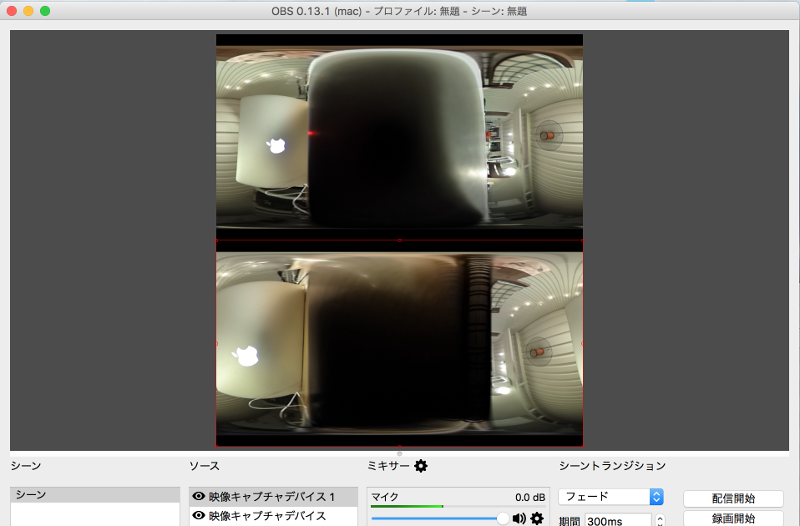Mute the マイク speaker icon
This screenshot has height=526, width=800.
point(519,518)
